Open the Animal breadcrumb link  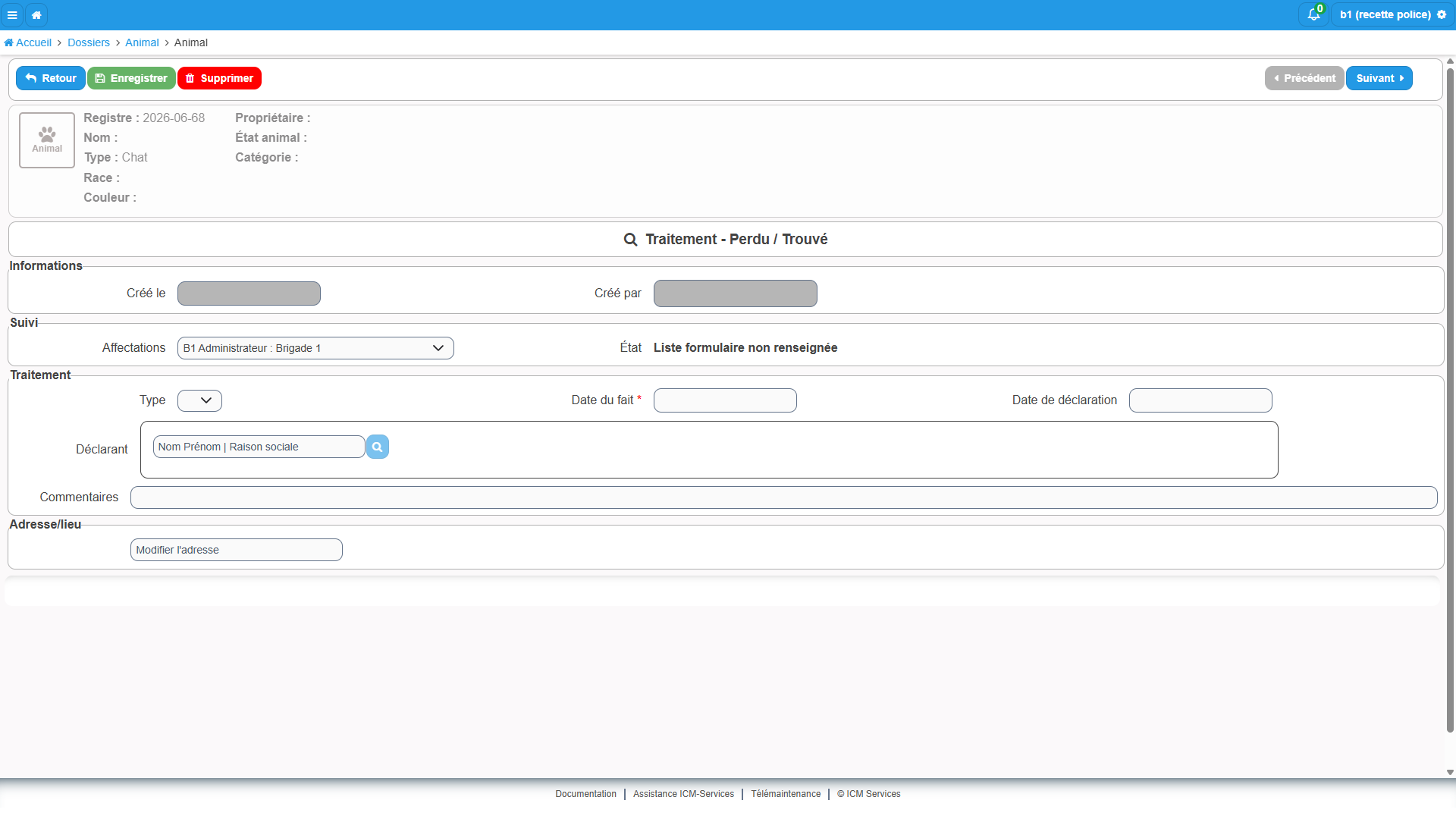click(x=142, y=42)
